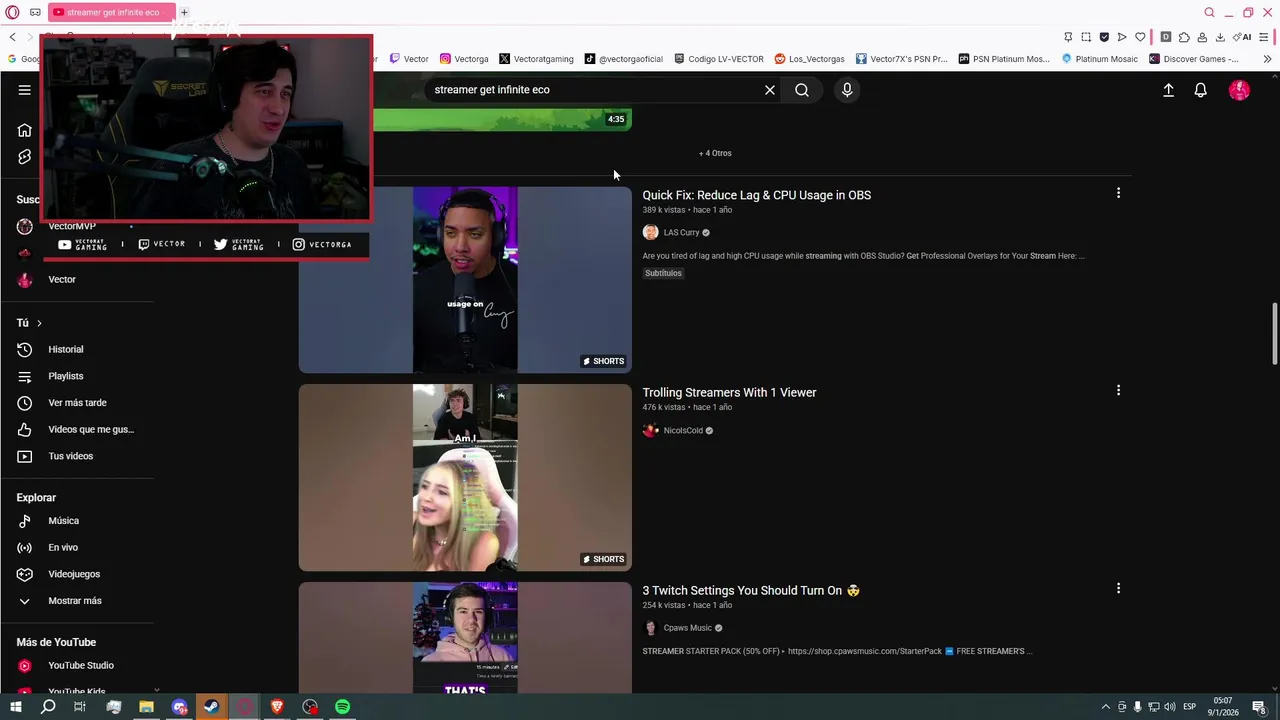Open En vivo in Explorar
The height and width of the screenshot is (720, 1280).
(x=63, y=548)
